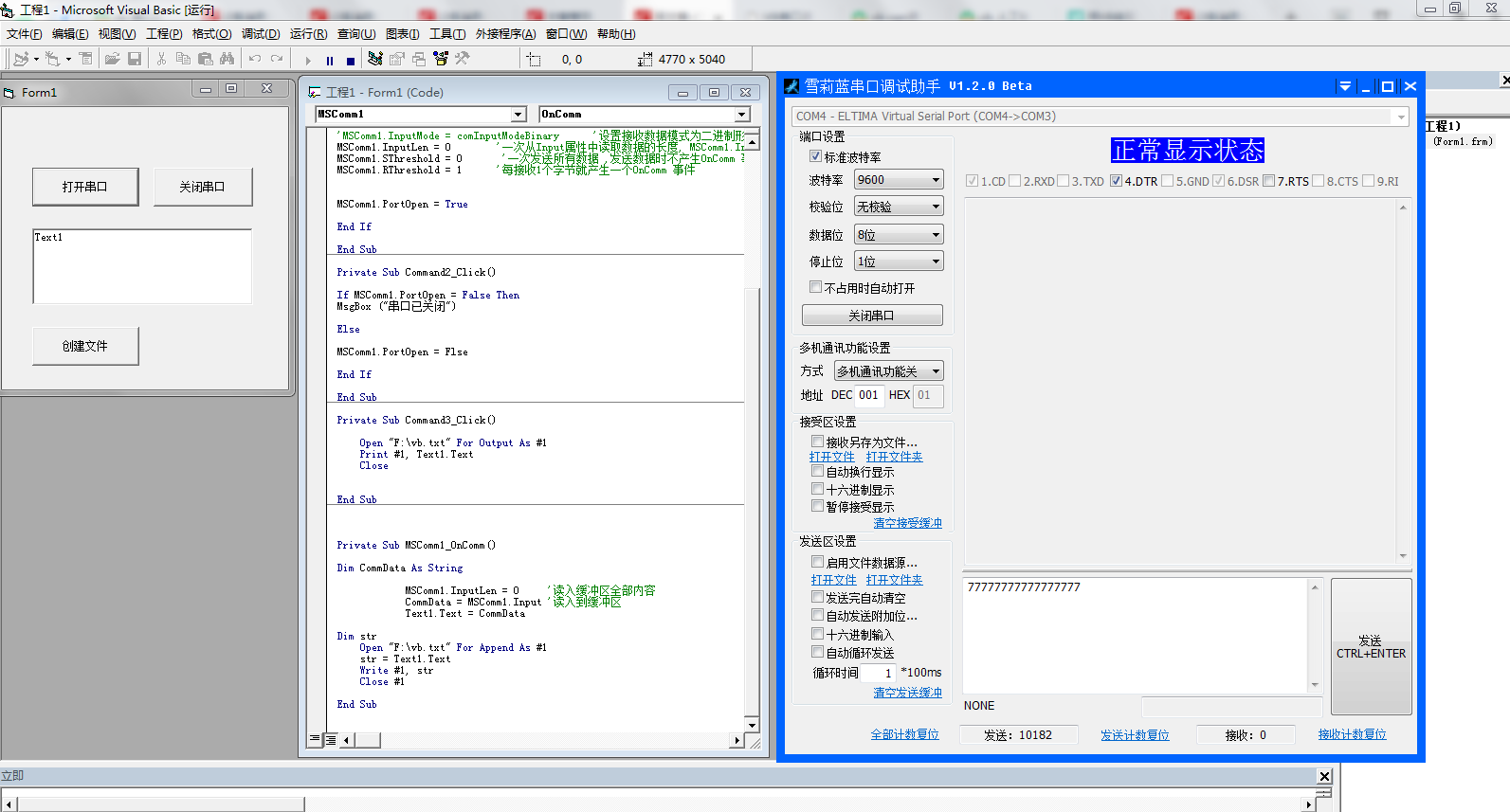Viewport: 1510px width, 812px height.
Task: Open the 校验位 无校验 dropdown
Action: click(x=899, y=207)
